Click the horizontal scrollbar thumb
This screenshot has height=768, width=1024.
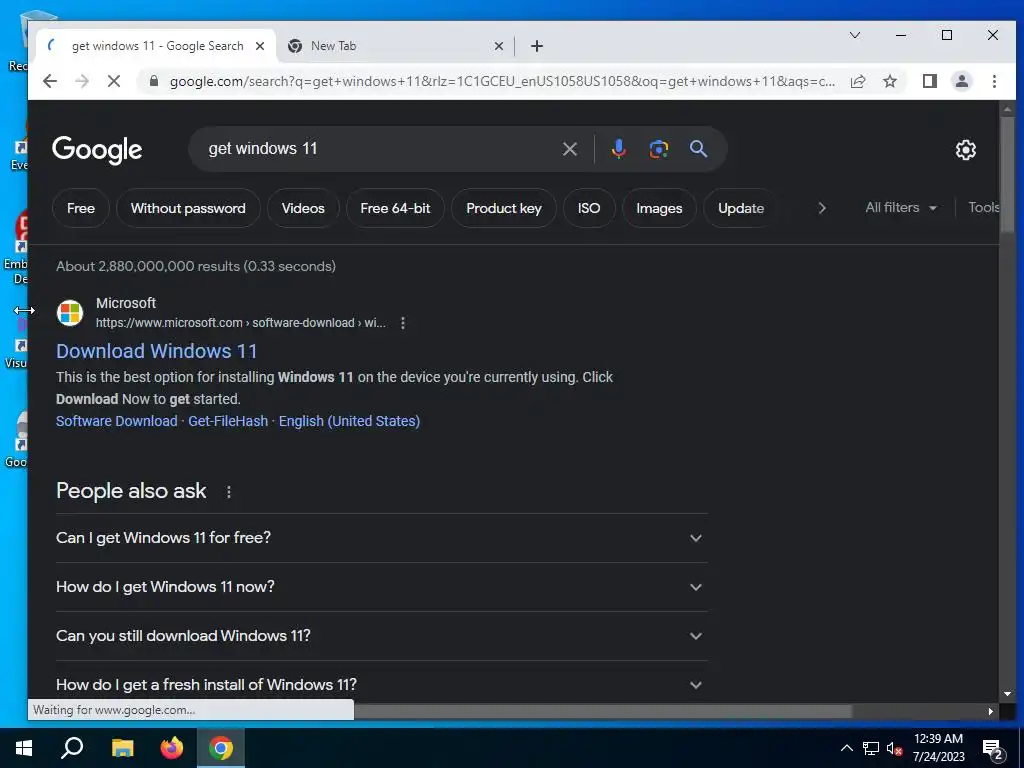pyautogui.click(x=601, y=711)
